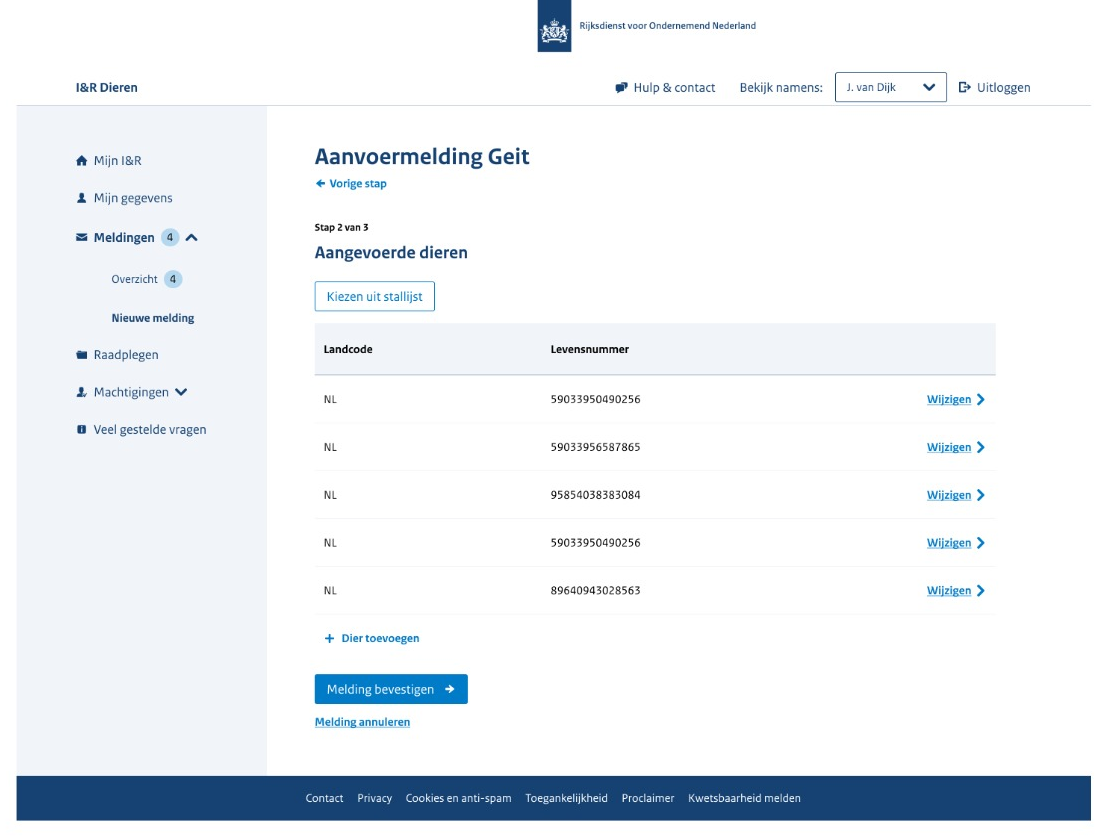The height and width of the screenshot is (837, 1107).
Task: Open Hulp & contact link
Action: [x=674, y=88]
